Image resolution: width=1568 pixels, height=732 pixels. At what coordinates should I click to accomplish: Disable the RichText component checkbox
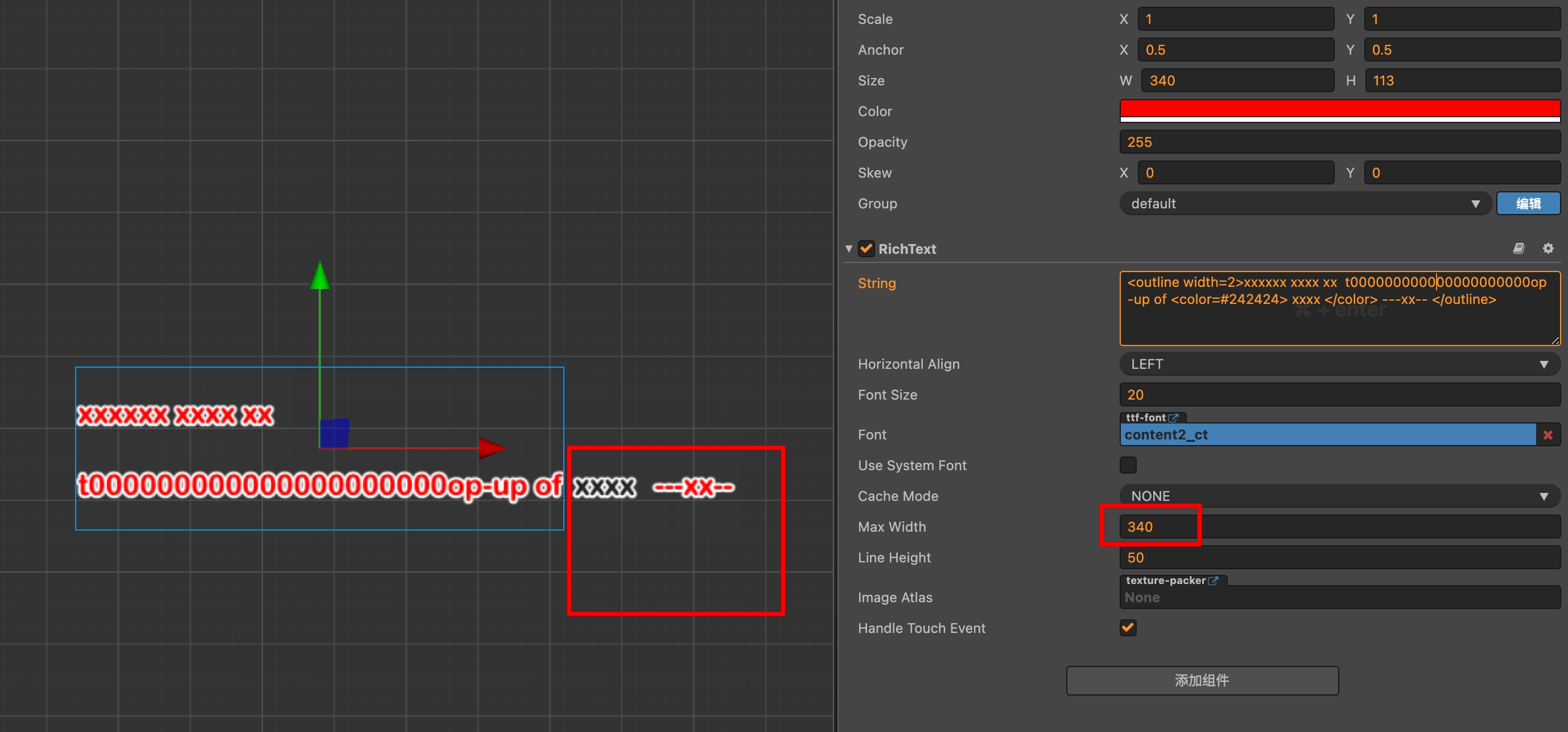pyautogui.click(x=866, y=249)
